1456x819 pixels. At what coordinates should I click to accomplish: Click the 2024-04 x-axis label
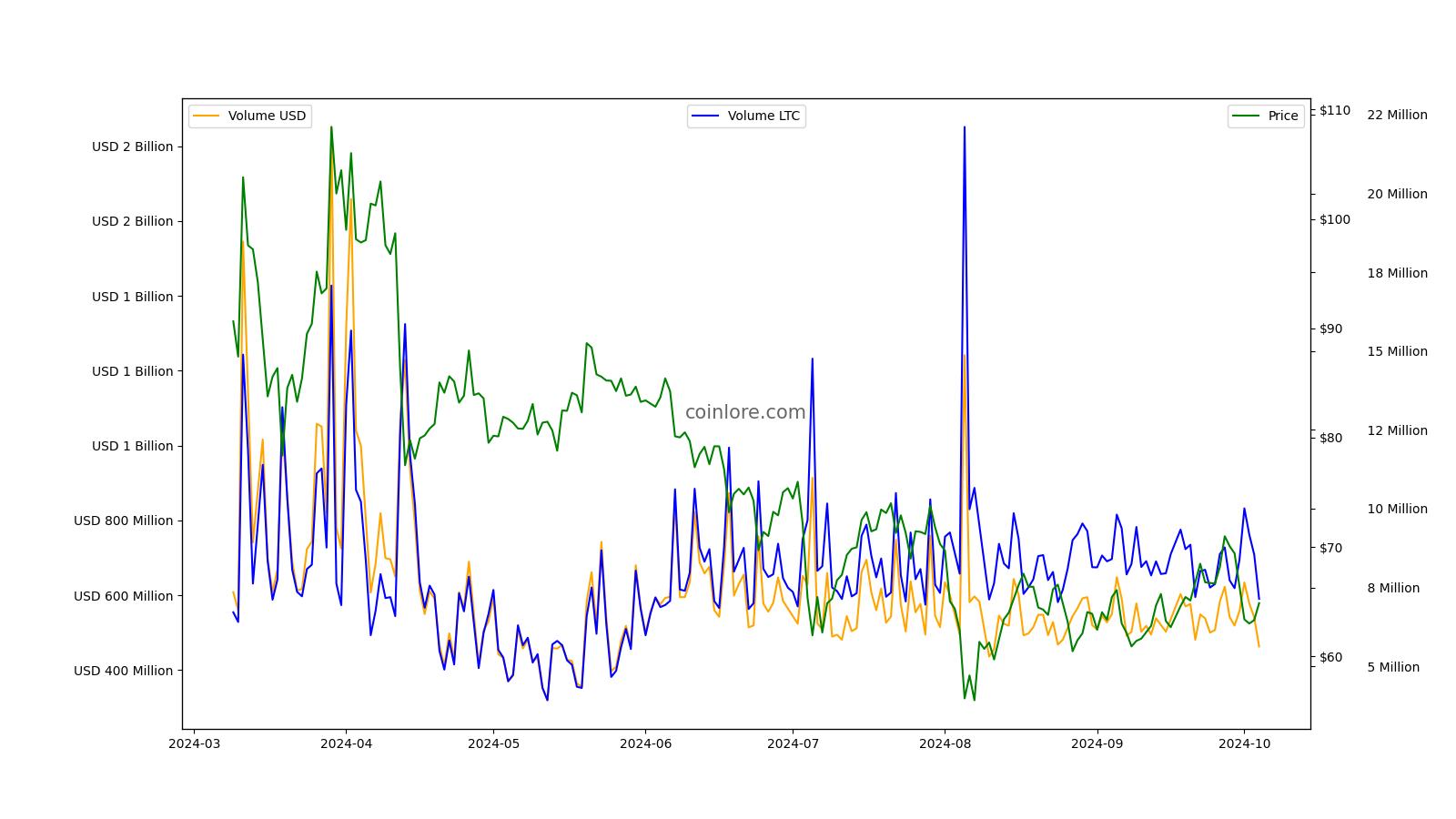point(346,743)
